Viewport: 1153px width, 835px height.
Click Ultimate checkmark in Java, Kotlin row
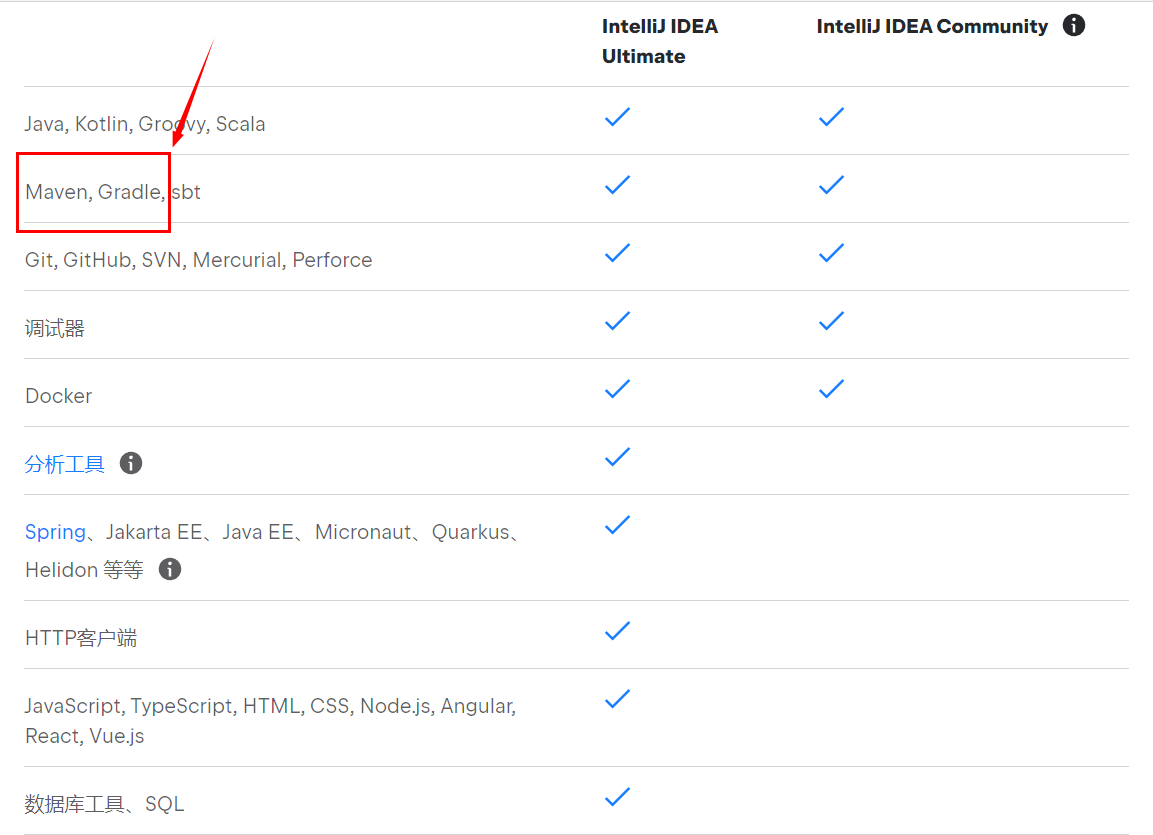[617, 117]
